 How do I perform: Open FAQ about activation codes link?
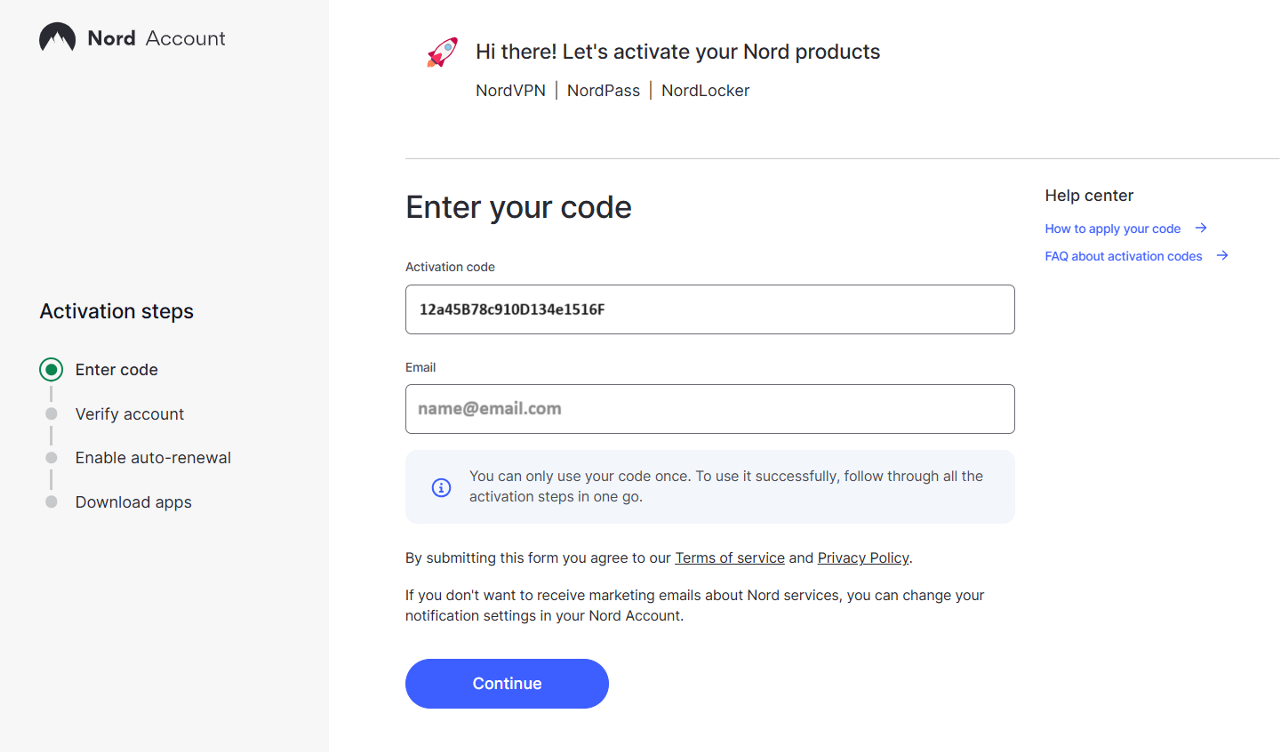click(1123, 257)
